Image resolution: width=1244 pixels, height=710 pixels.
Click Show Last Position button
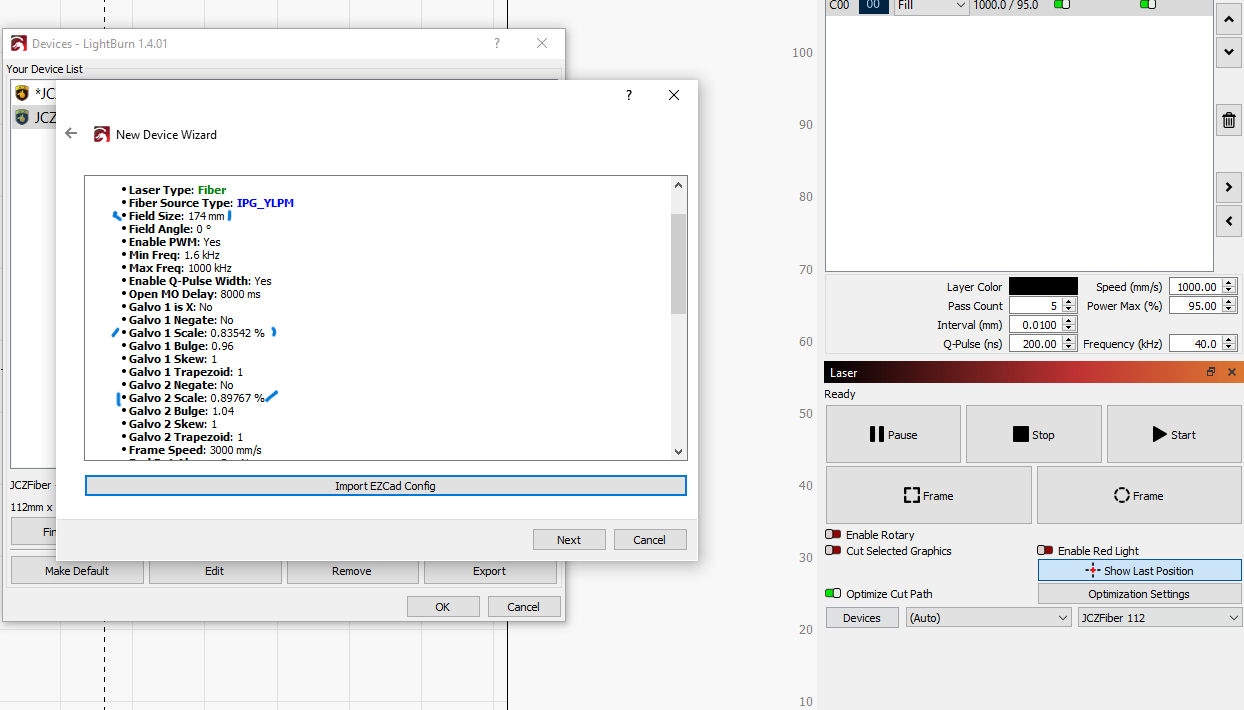[1140, 570]
